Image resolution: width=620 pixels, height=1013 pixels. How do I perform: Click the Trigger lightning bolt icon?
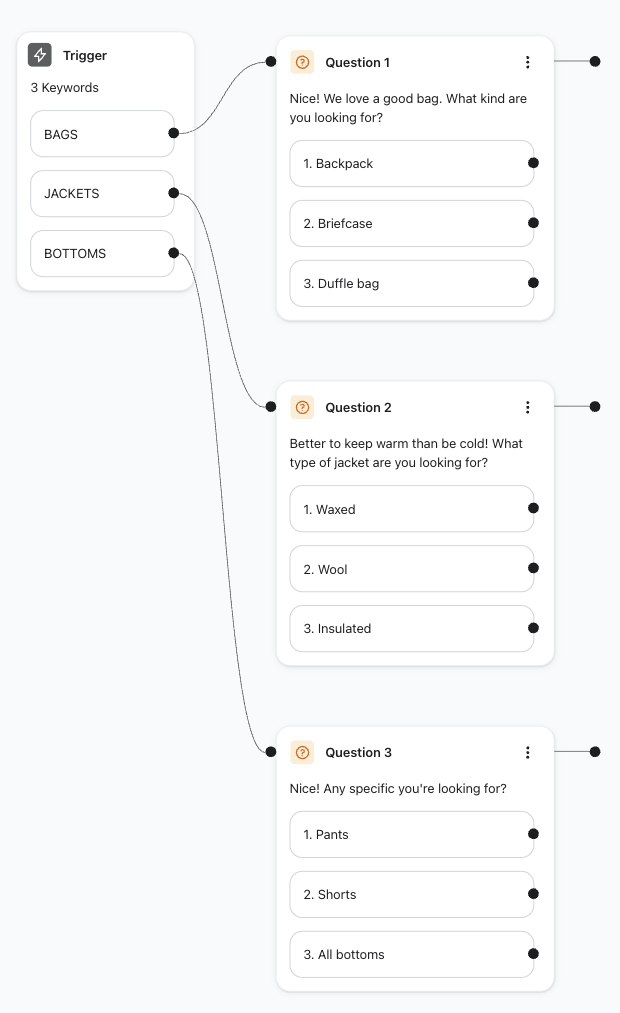tap(40, 55)
